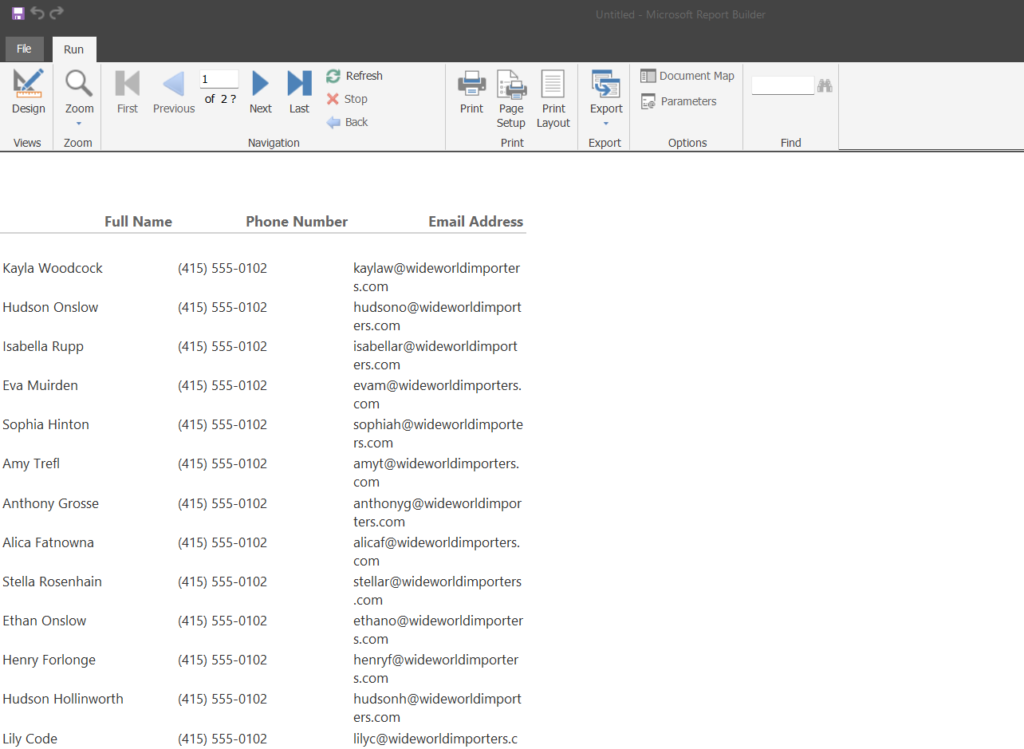The height and width of the screenshot is (749, 1024).
Task: Select the name Stella Rosenhain
Action: coord(52,582)
